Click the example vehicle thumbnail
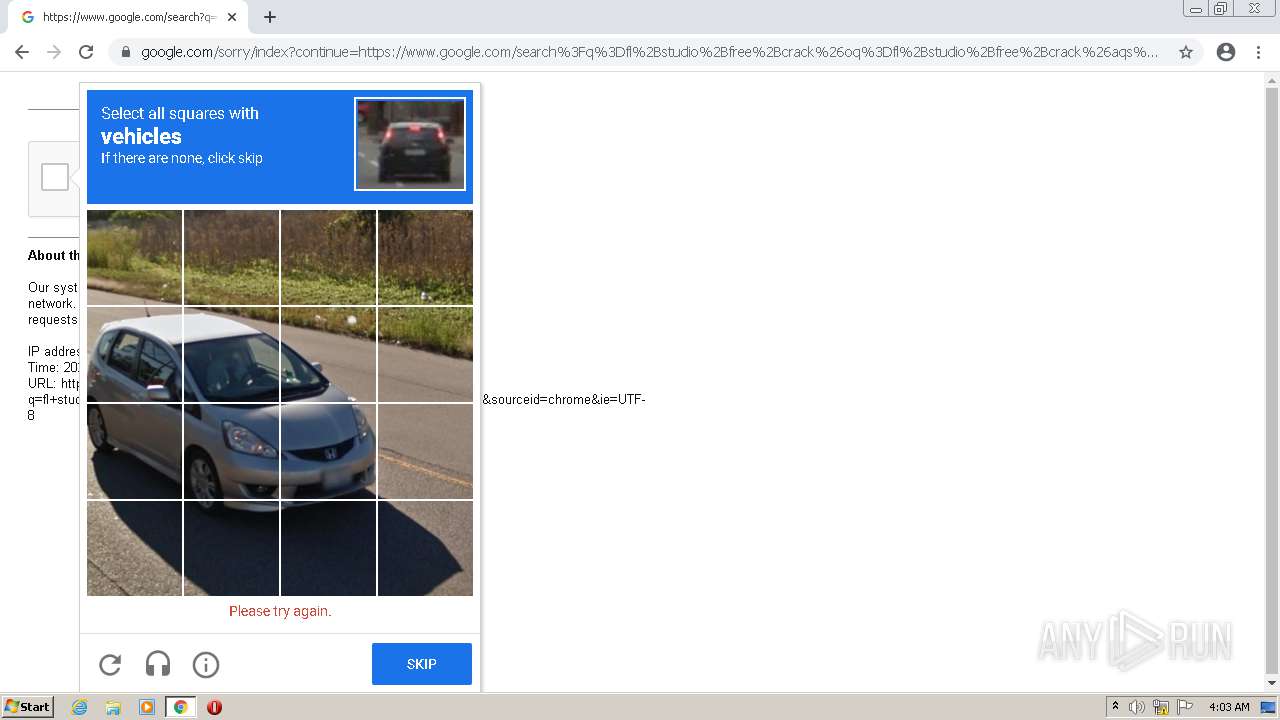The image size is (1280, 720). click(x=410, y=144)
